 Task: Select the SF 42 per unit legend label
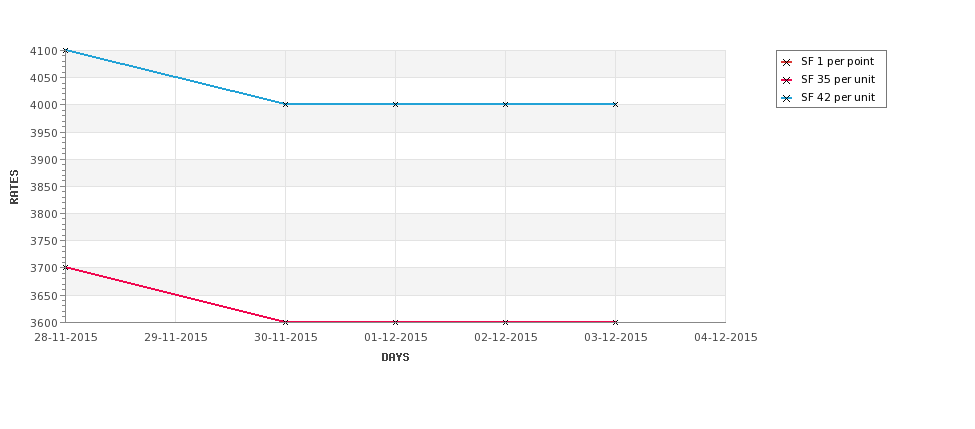[x=838, y=98]
